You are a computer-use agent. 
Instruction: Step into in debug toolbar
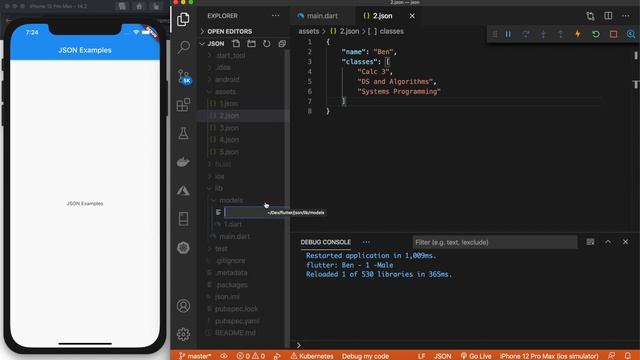point(543,34)
